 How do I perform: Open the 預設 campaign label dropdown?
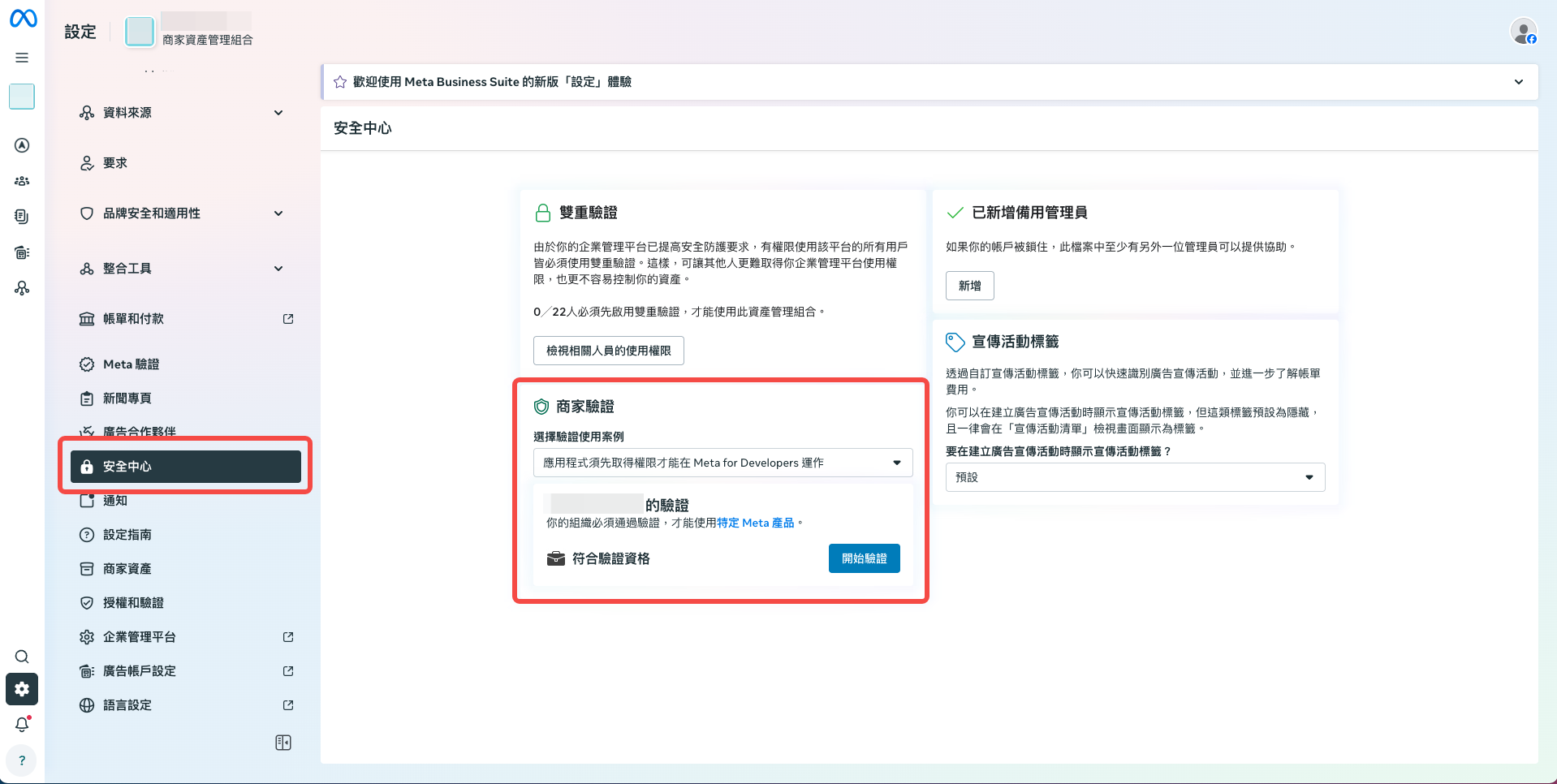(x=1135, y=477)
